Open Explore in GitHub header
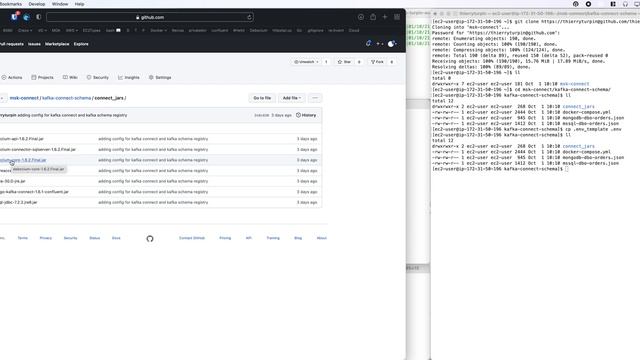The width and height of the screenshot is (640, 360). 81,44
